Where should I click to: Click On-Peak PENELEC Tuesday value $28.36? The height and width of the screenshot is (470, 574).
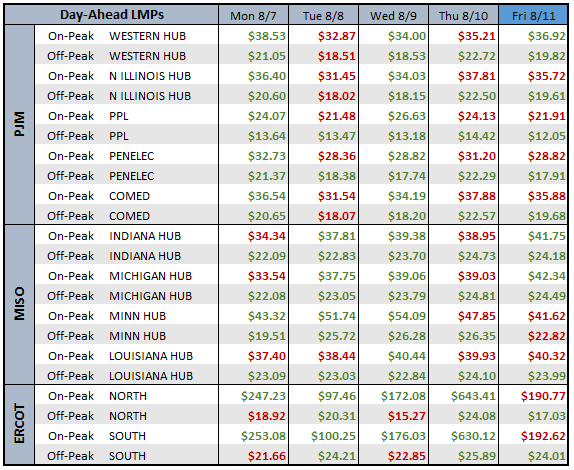click(x=336, y=156)
